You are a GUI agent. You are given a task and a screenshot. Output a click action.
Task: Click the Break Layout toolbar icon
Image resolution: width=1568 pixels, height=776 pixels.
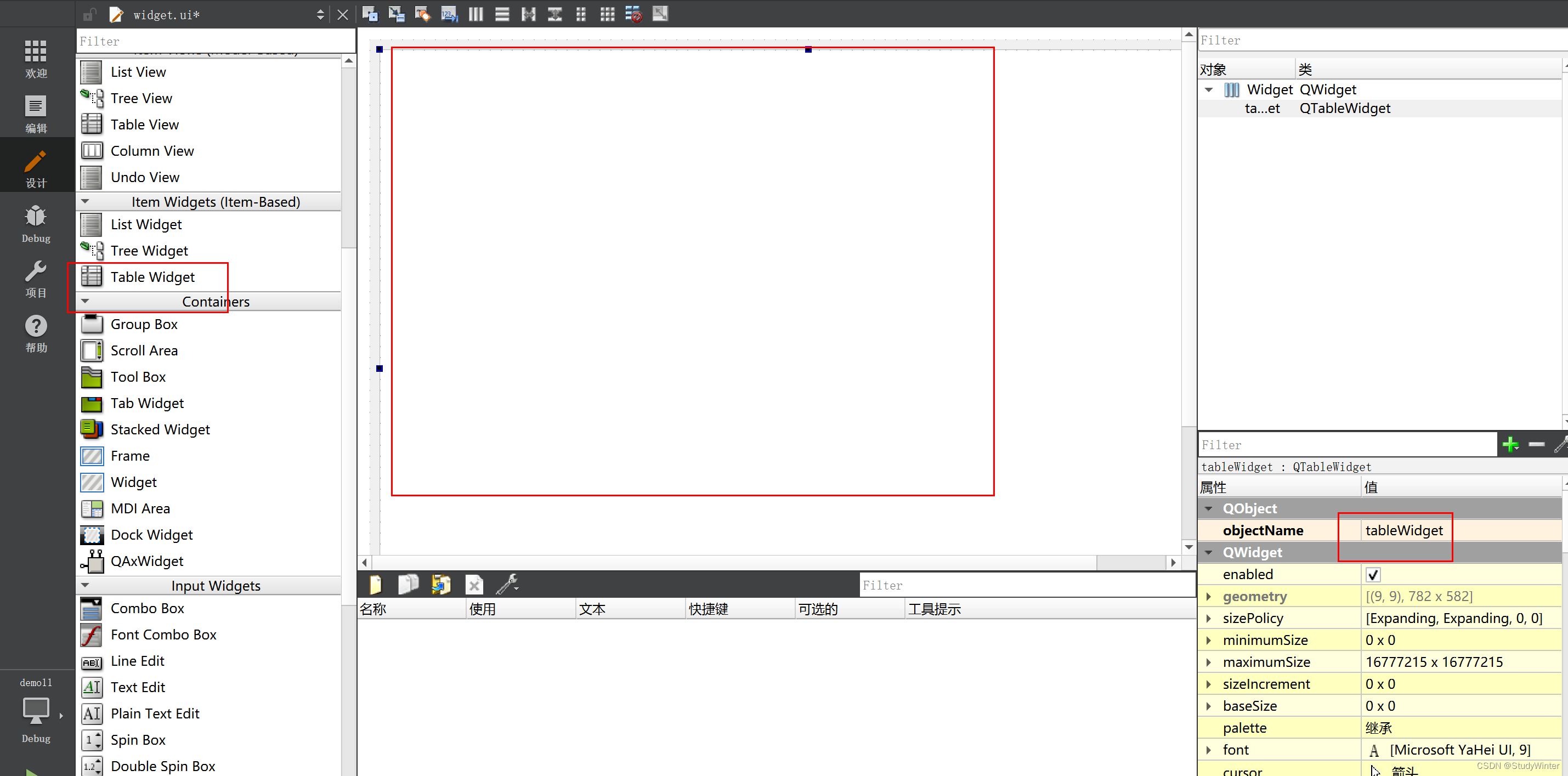pos(633,14)
